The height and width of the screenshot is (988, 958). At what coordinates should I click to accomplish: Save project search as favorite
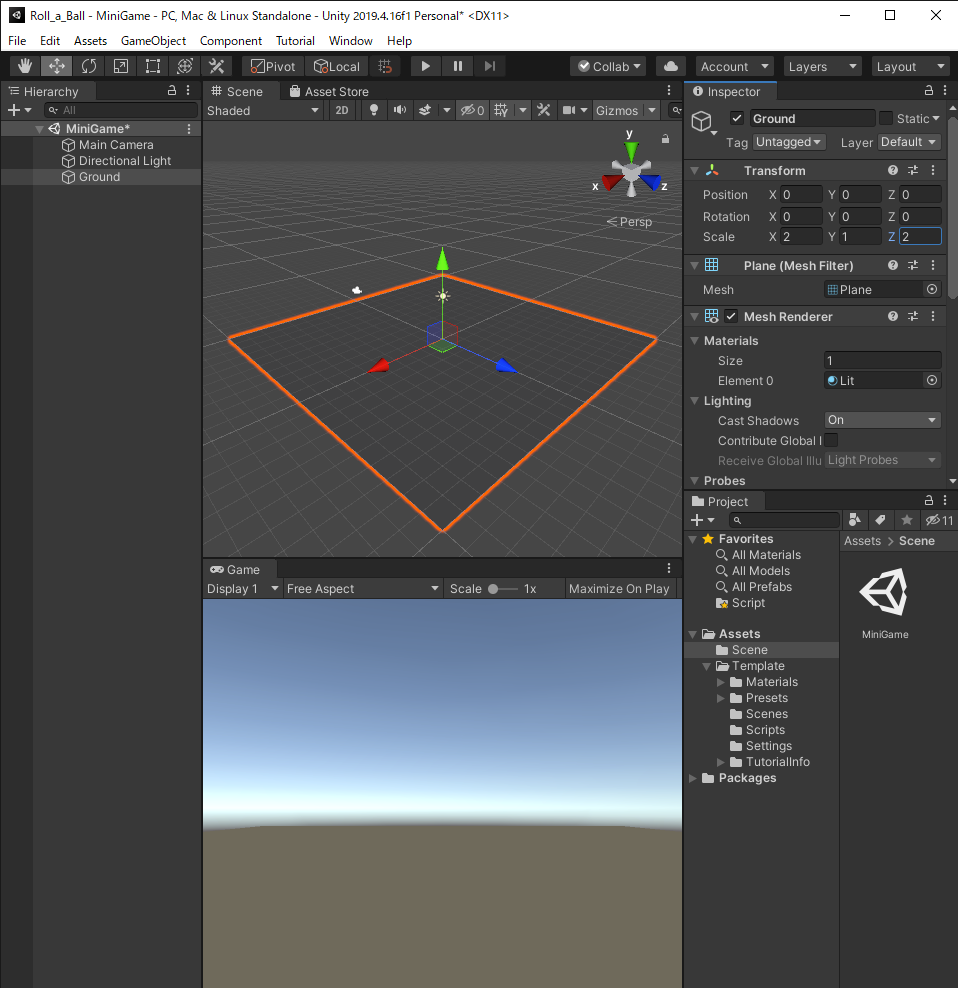click(x=907, y=520)
